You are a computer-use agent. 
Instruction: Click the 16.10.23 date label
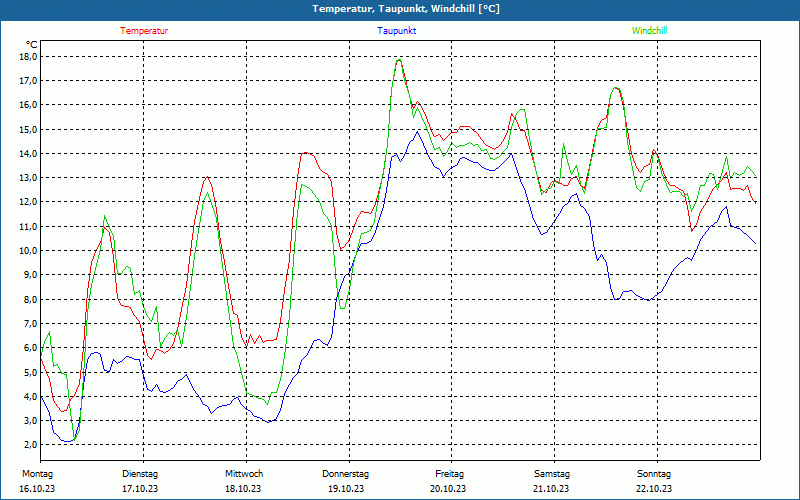[37, 488]
